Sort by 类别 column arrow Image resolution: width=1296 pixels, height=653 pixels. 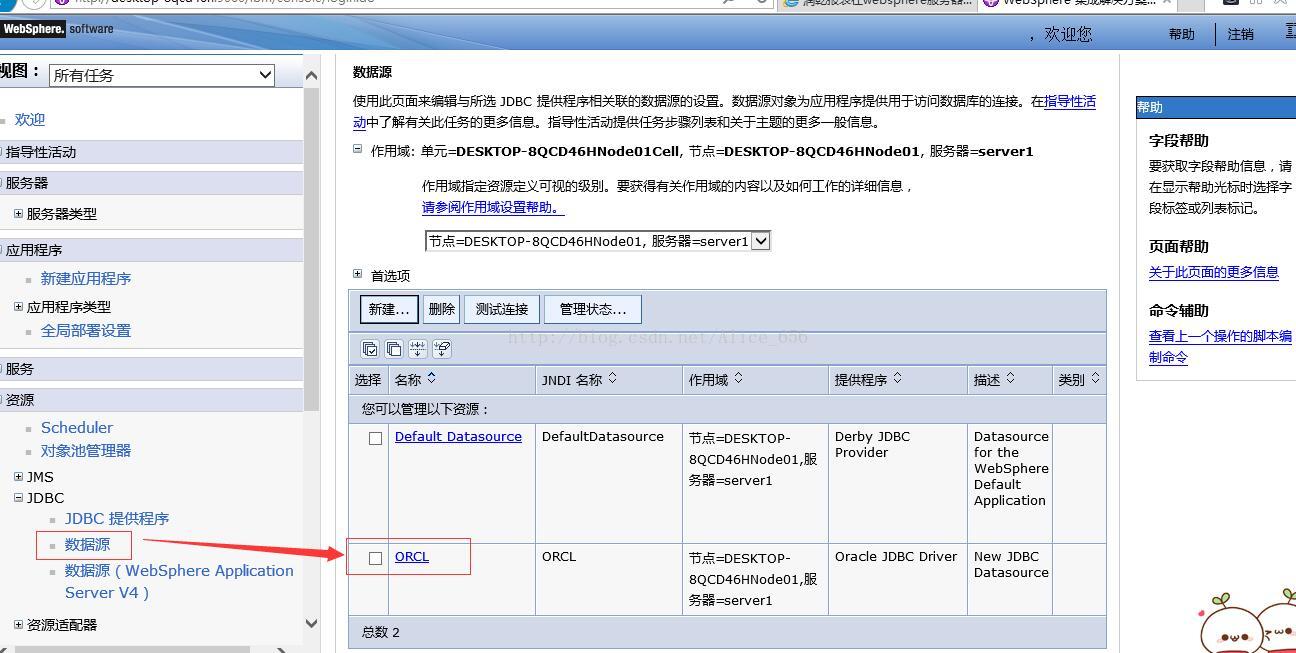(1096, 378)
